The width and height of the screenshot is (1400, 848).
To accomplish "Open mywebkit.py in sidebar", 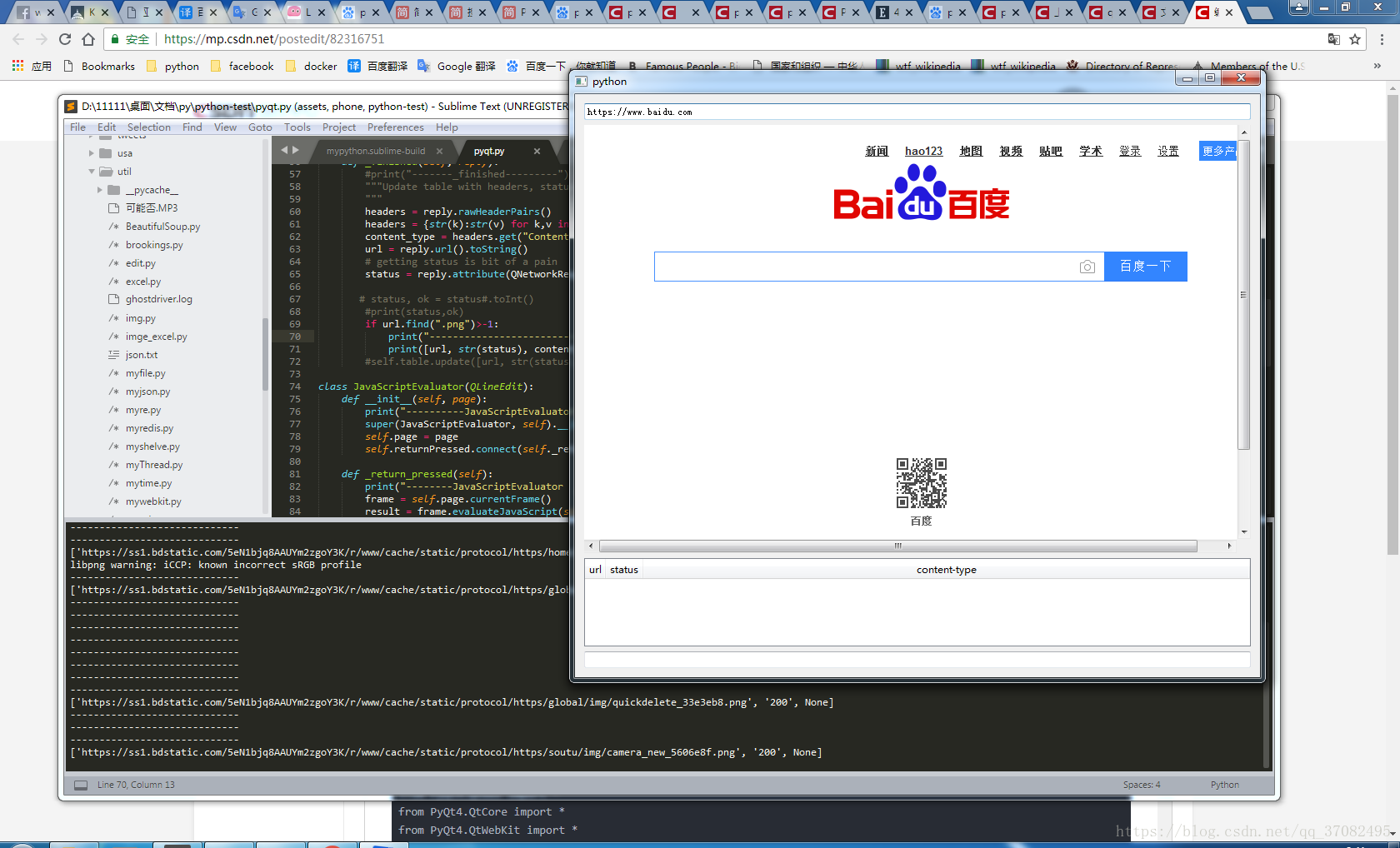I will point(153,501).
